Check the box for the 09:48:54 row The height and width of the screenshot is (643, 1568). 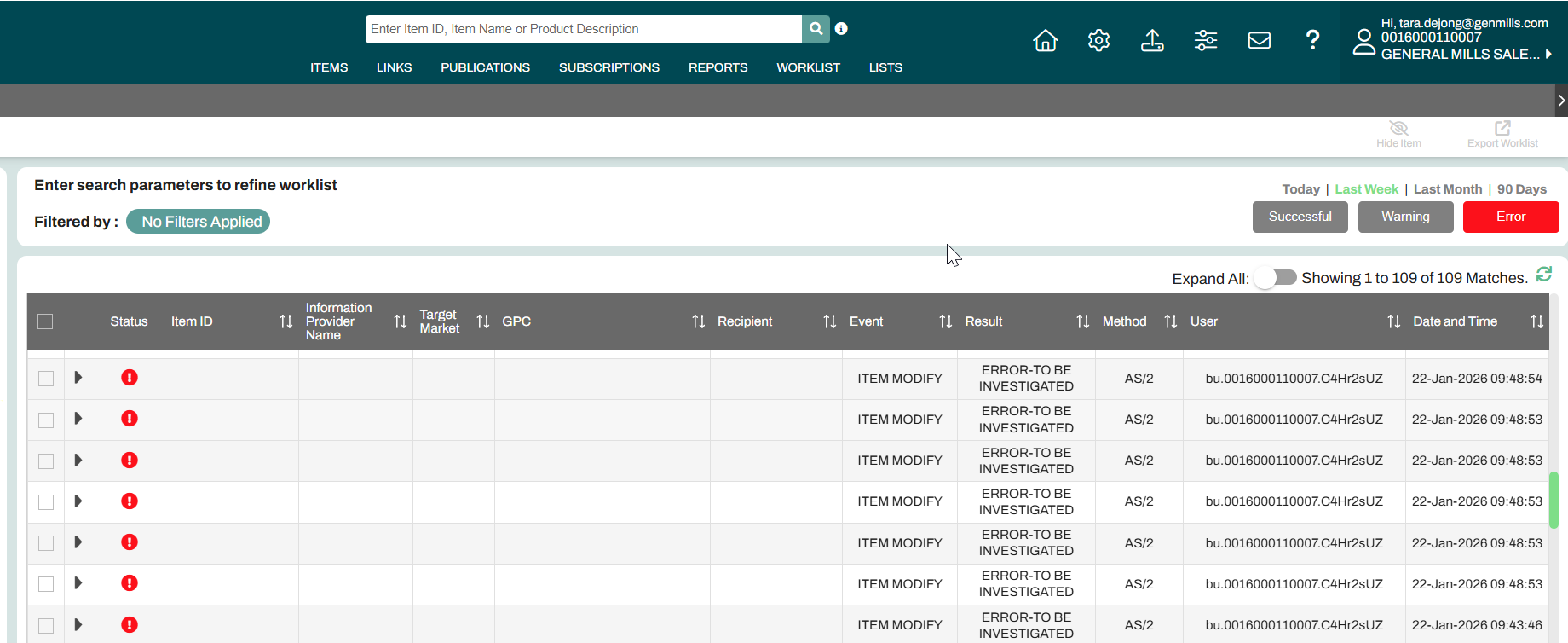click(x=46, y=379)
